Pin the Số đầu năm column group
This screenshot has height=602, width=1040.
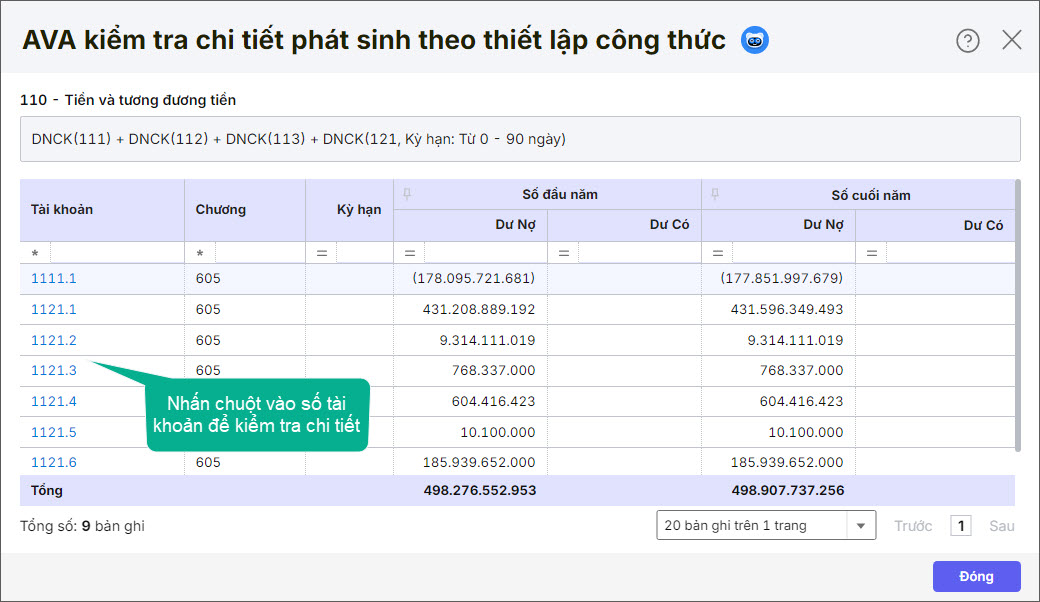pyautogui.click(x=407, y=194)
